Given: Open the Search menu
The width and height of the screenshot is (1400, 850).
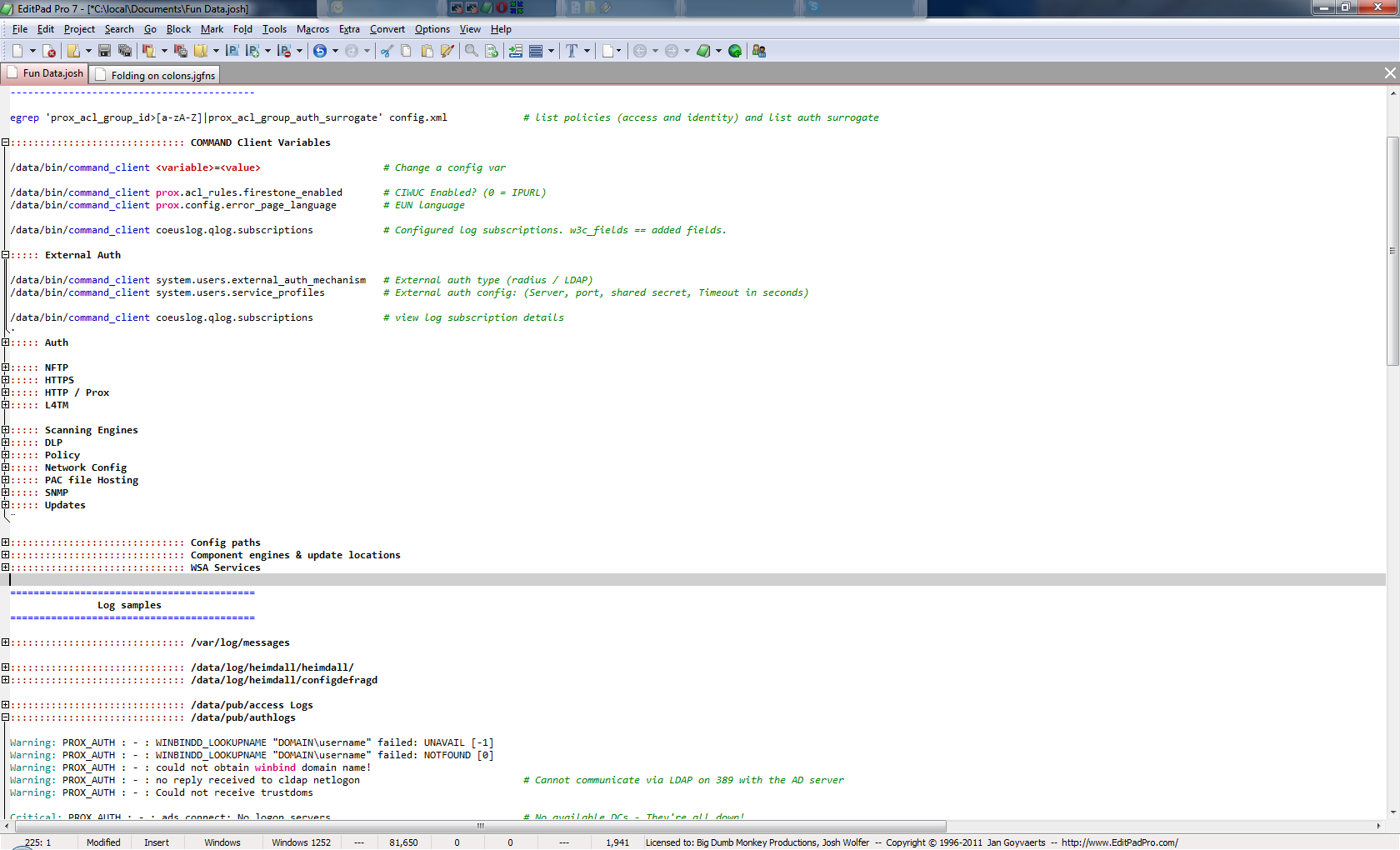Looking at the screenshot, I should pyautogui.click(x=119, y=29).
